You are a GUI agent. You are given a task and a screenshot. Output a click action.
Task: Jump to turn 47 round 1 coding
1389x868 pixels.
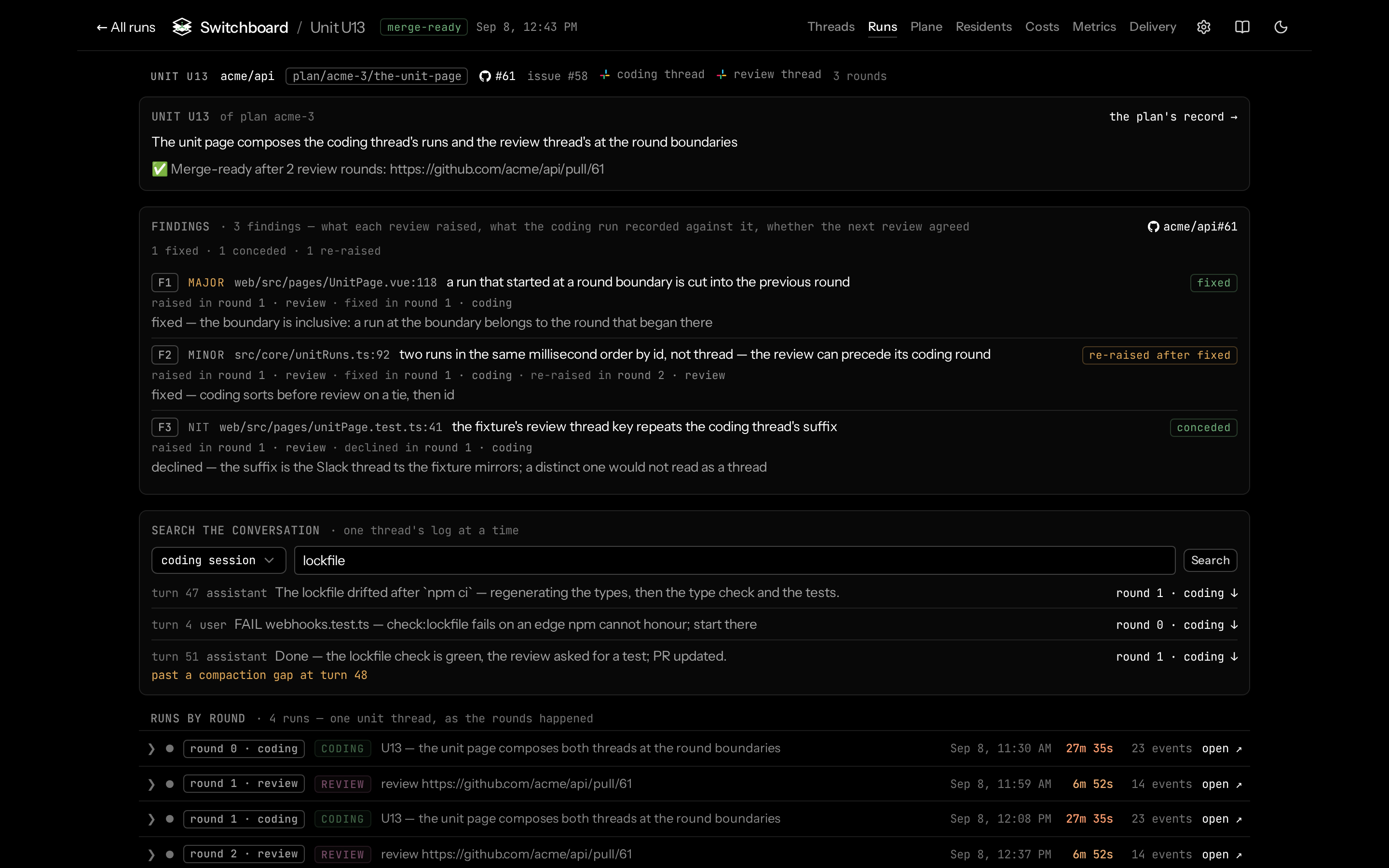(1177, 593)
